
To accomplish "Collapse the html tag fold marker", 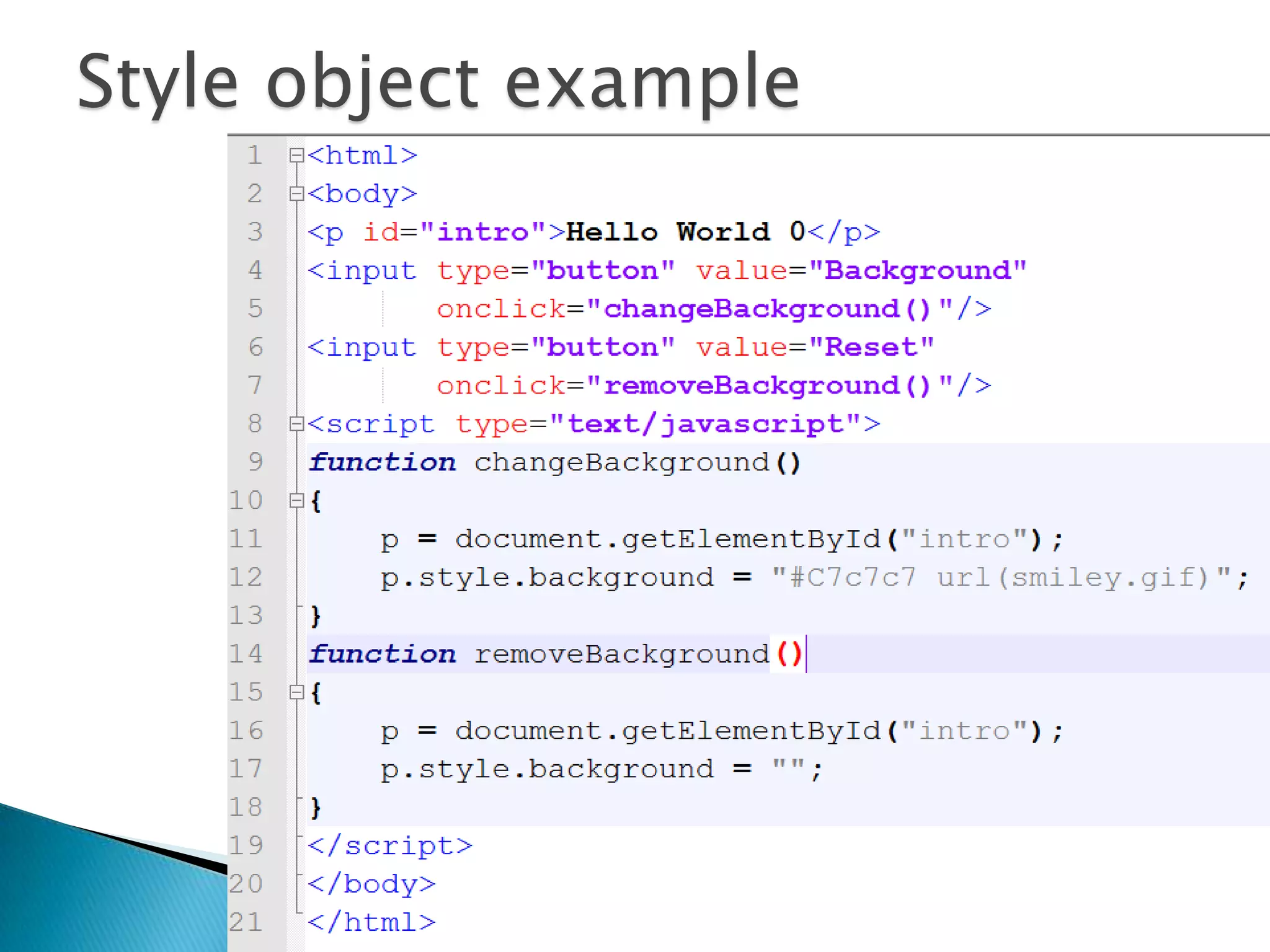I will [x=296, y=156].
